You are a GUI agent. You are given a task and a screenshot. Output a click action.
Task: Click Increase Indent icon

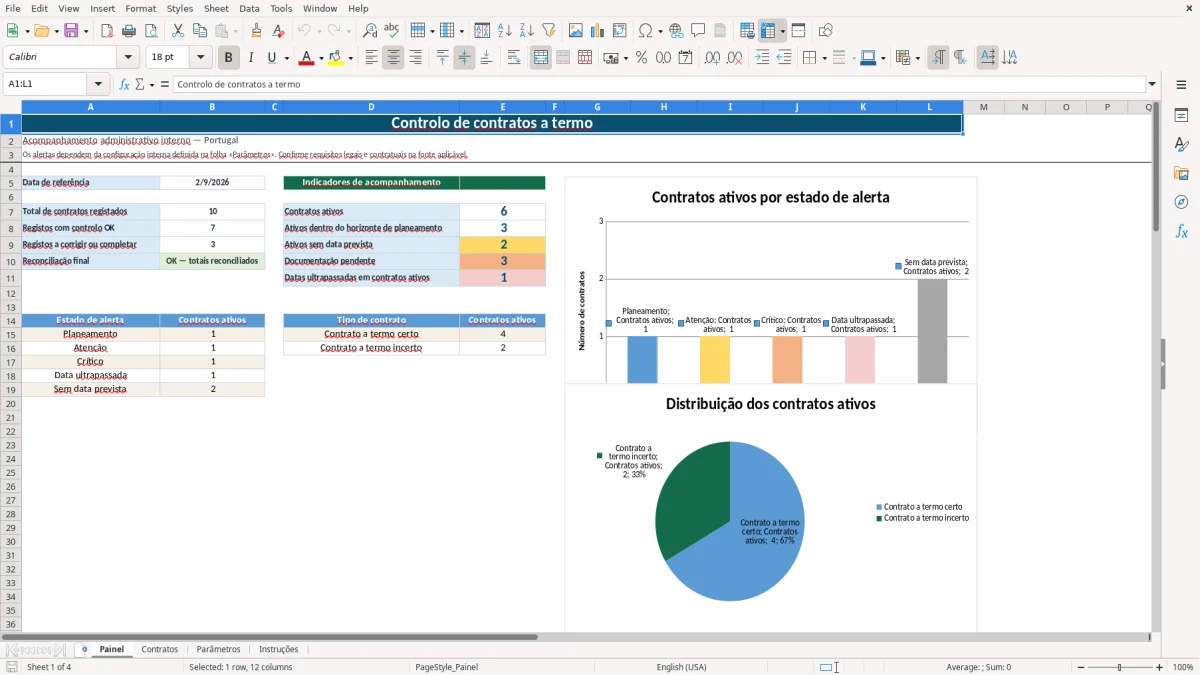pyautogui.click(x=762, y=58)
